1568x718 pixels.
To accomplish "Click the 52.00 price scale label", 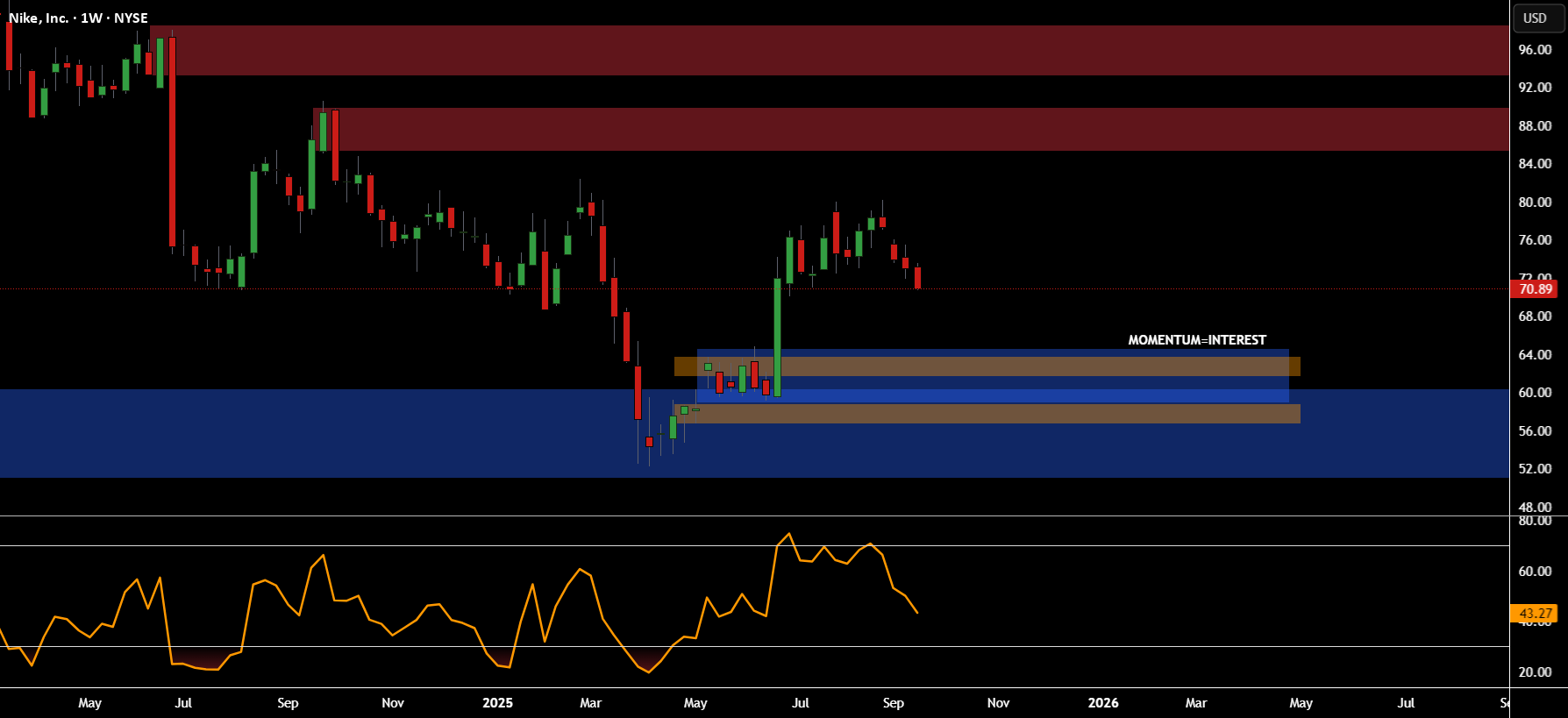I will pyautogui.click(x=1535, y=469).
